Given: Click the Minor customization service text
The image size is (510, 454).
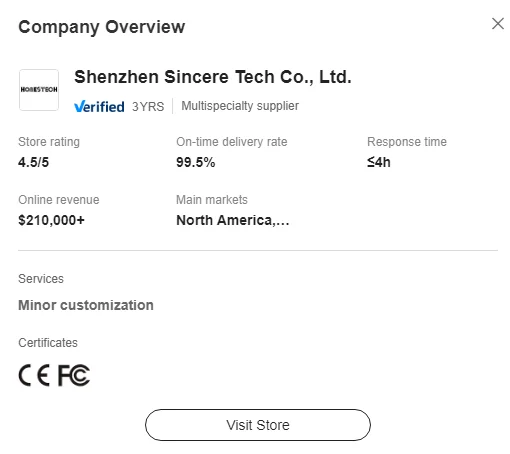Looking at the screenshot, I should 86,305.
